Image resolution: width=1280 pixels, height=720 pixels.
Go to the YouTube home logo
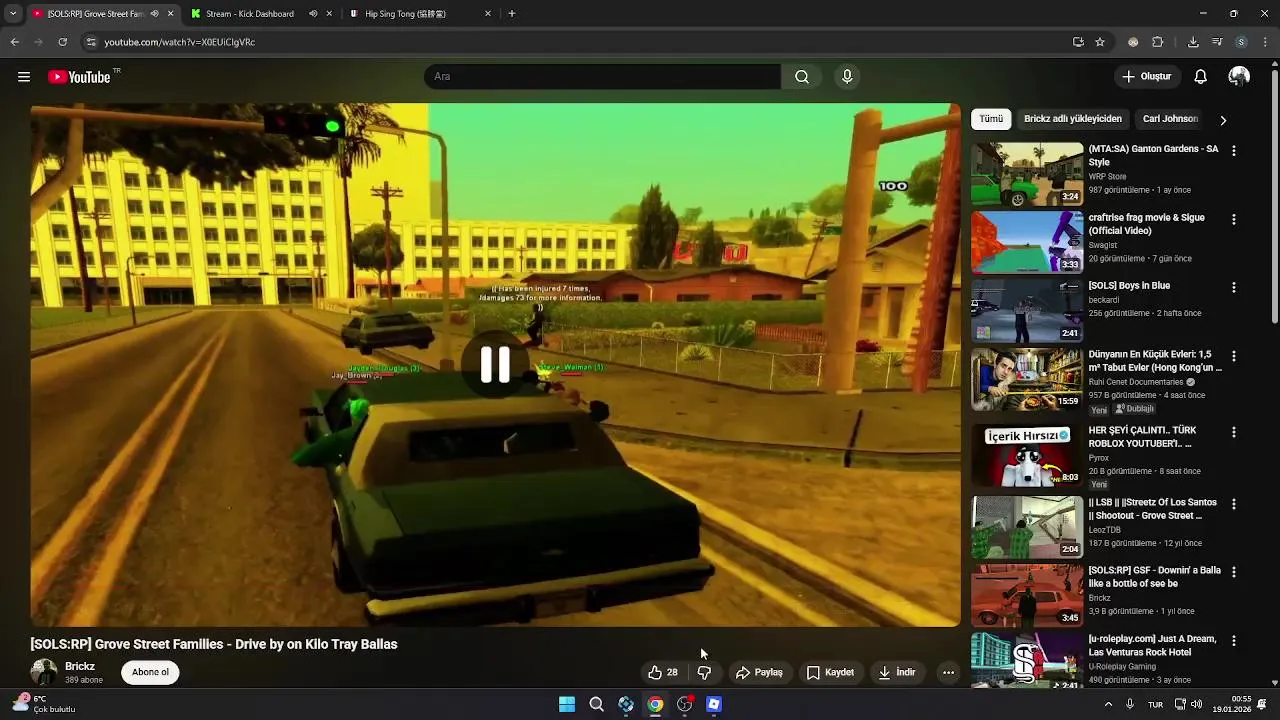[79, 77]
